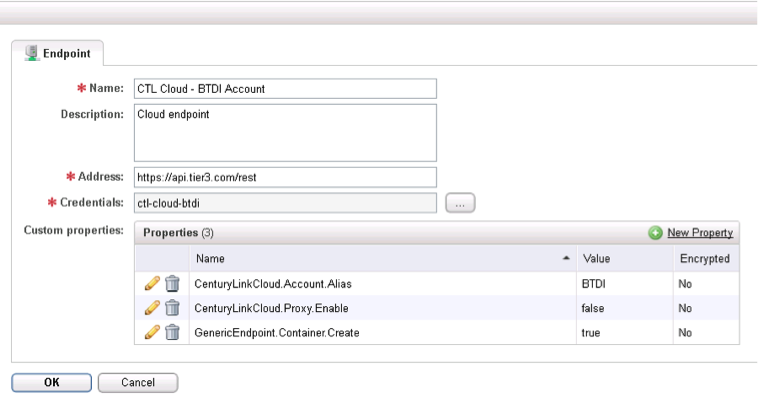
Task: Delete the GenericEndpoint.Container.Create property trash icon
Action: [173, 332]
